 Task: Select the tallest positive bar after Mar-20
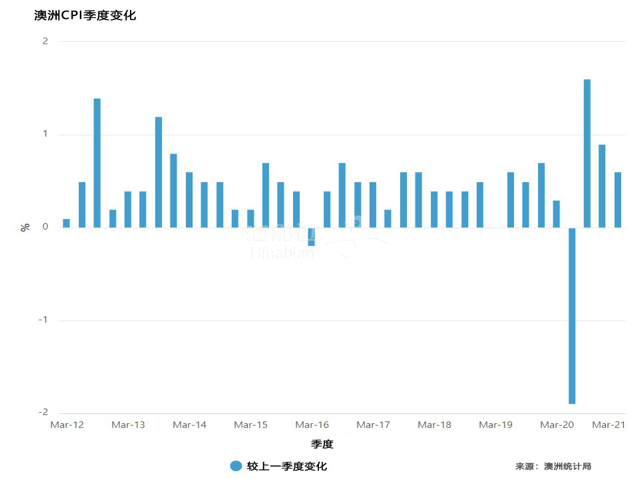pyautogui.click(x=587, y=153)
